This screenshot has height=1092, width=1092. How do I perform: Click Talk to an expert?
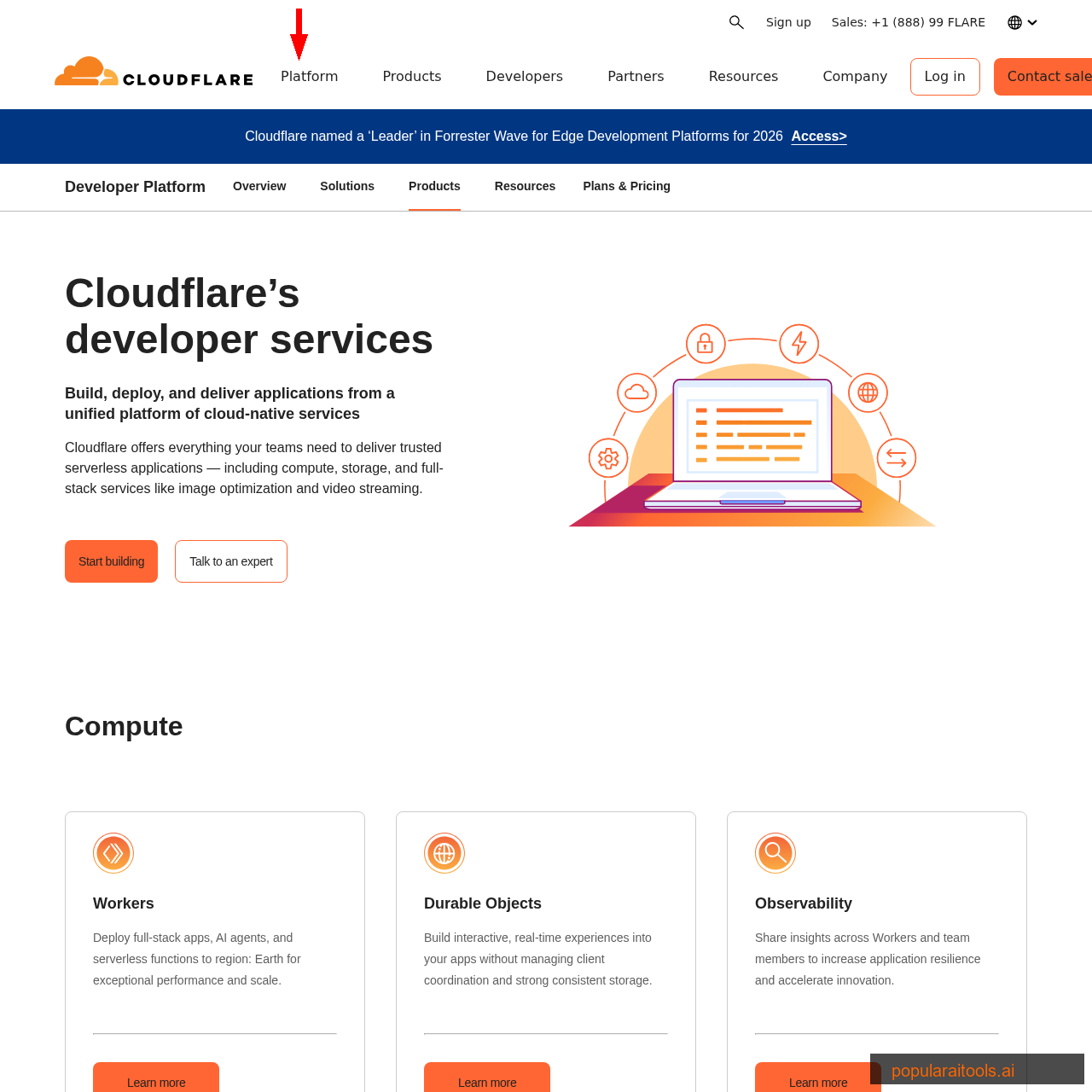[x=230, y=561]
